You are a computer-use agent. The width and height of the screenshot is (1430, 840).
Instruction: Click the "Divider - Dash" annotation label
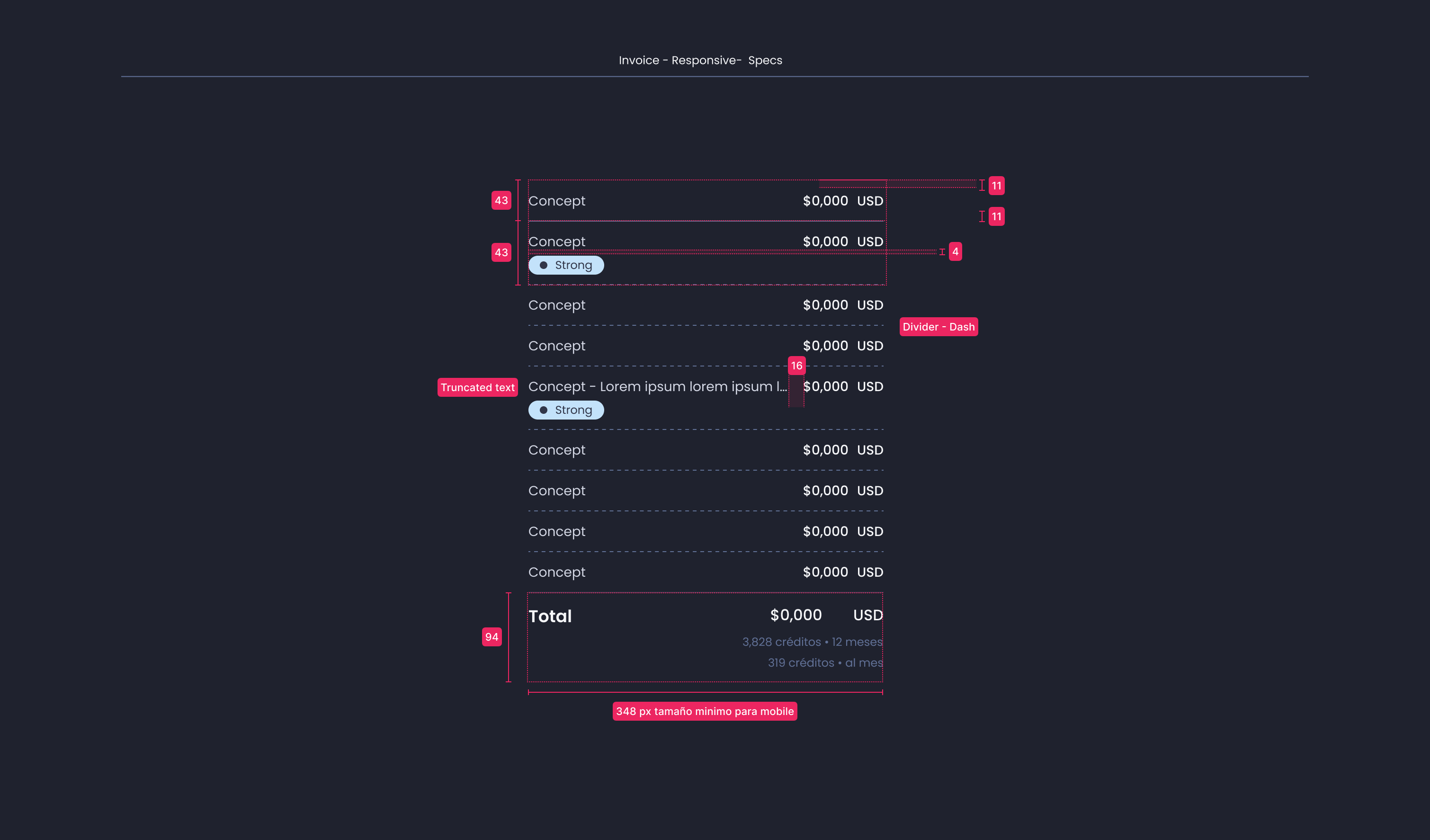point(938,327)
